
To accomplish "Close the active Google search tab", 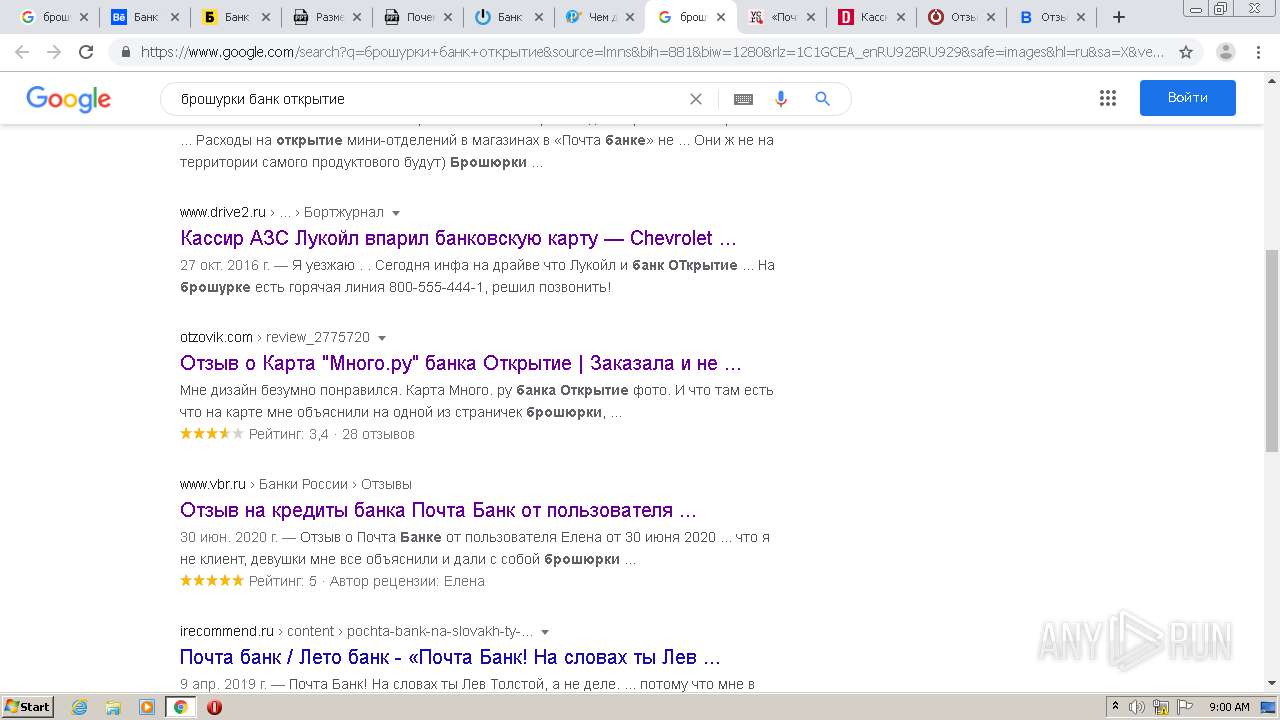I will coord(721,17).
